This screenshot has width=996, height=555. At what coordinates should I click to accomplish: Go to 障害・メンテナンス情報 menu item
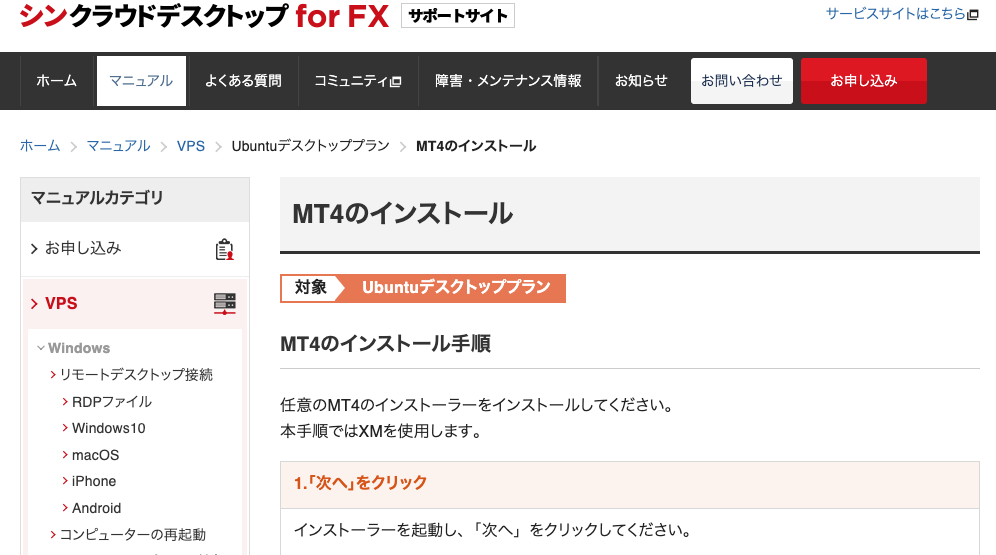pos(508,81)
